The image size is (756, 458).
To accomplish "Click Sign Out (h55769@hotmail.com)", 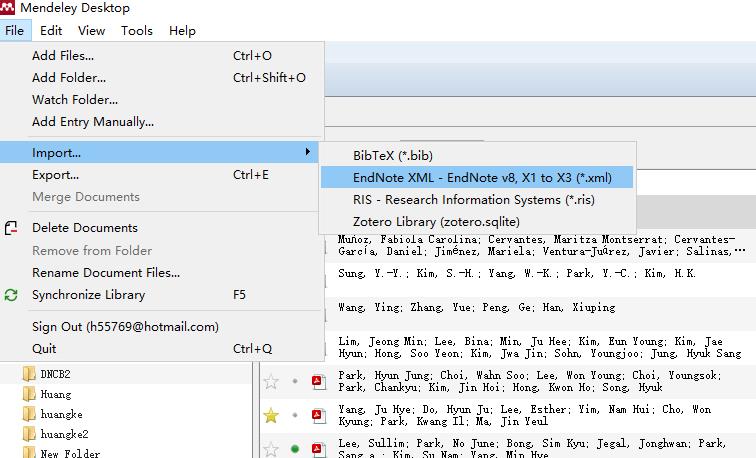I will tap(125, 327).
